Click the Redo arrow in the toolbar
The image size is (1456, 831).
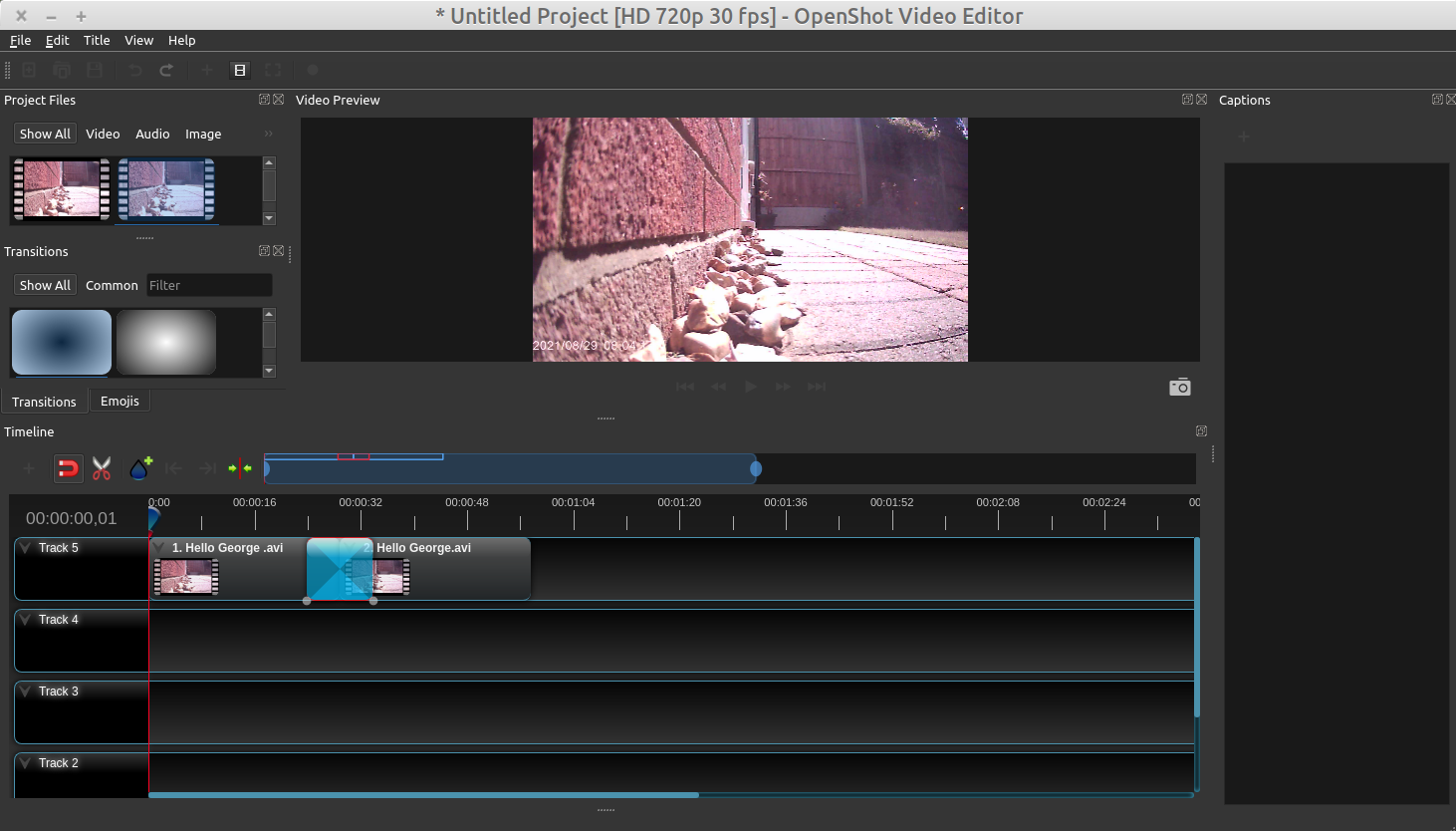point(166,70)
